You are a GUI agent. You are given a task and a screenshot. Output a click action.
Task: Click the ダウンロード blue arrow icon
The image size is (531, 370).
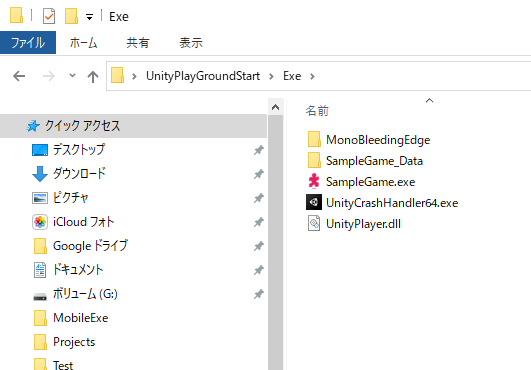pyautogui.click(x=40, y=174)
